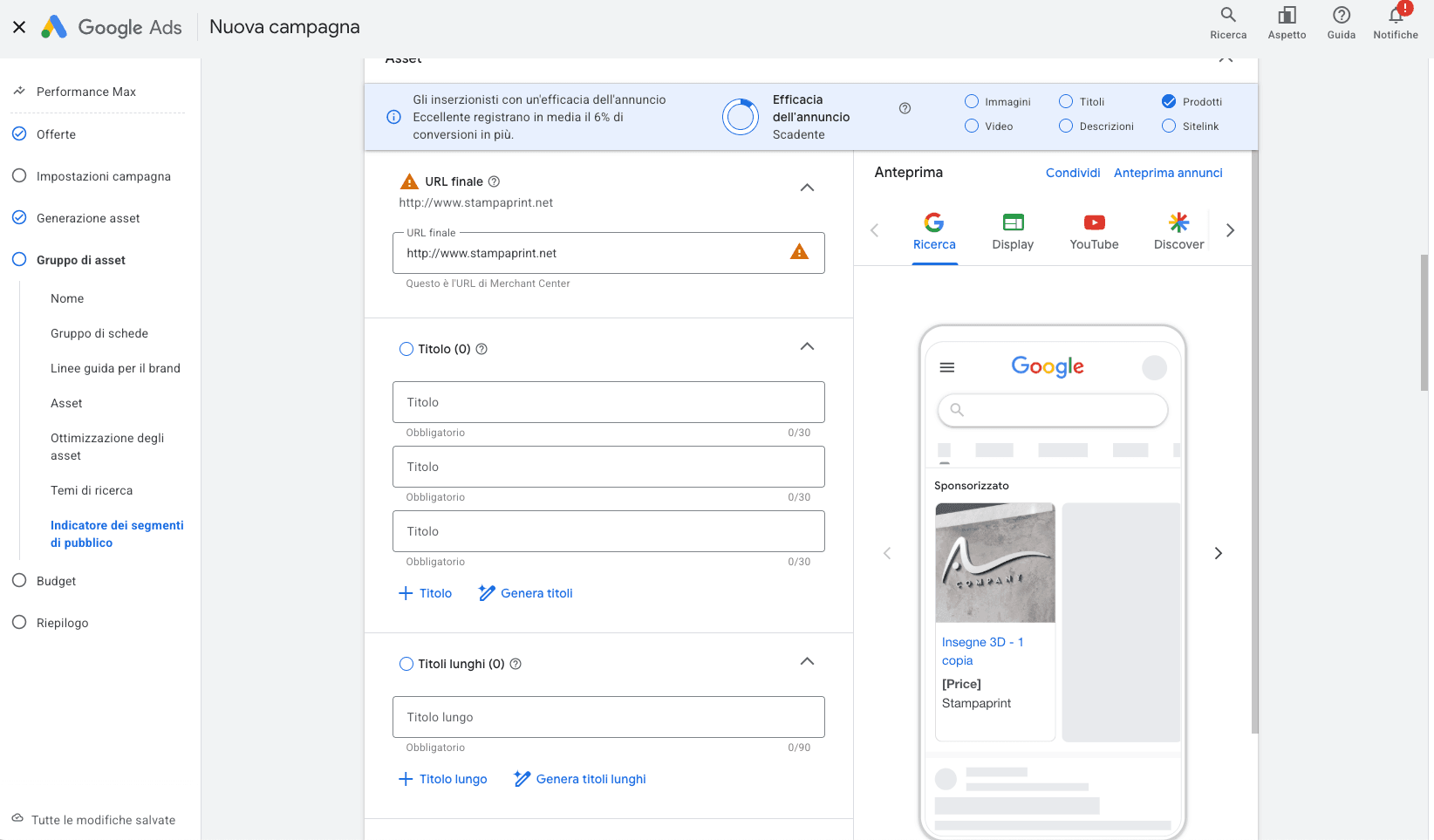Viewport: 1434px width, 840px height.
Task: Click the Titoli lunghi status circle
Action: [406, 664]
